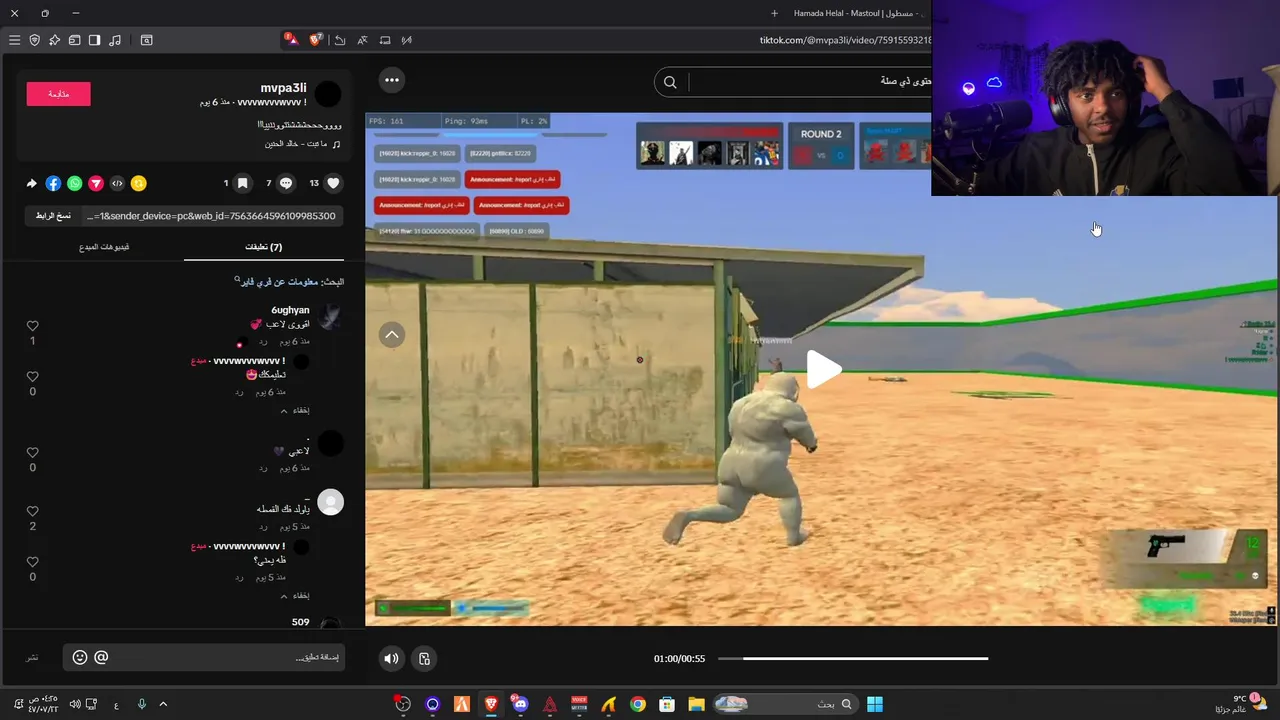This screenshot has height=720, width=1280.
Task: Bookmark the video with favorites icon (1)
Action: pyautogui.click(x=242, y=183)
